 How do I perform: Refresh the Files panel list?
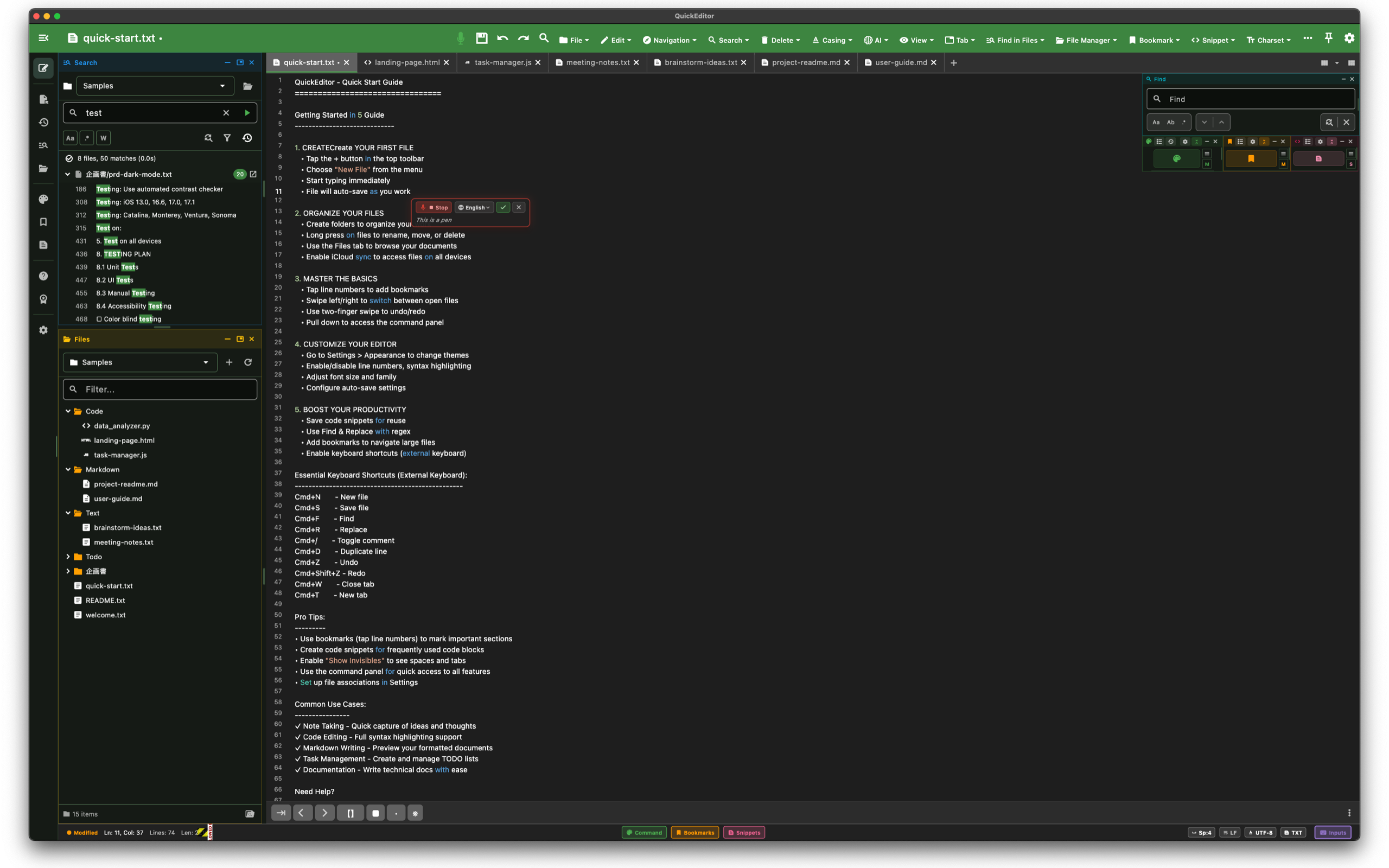click(248, 362)
